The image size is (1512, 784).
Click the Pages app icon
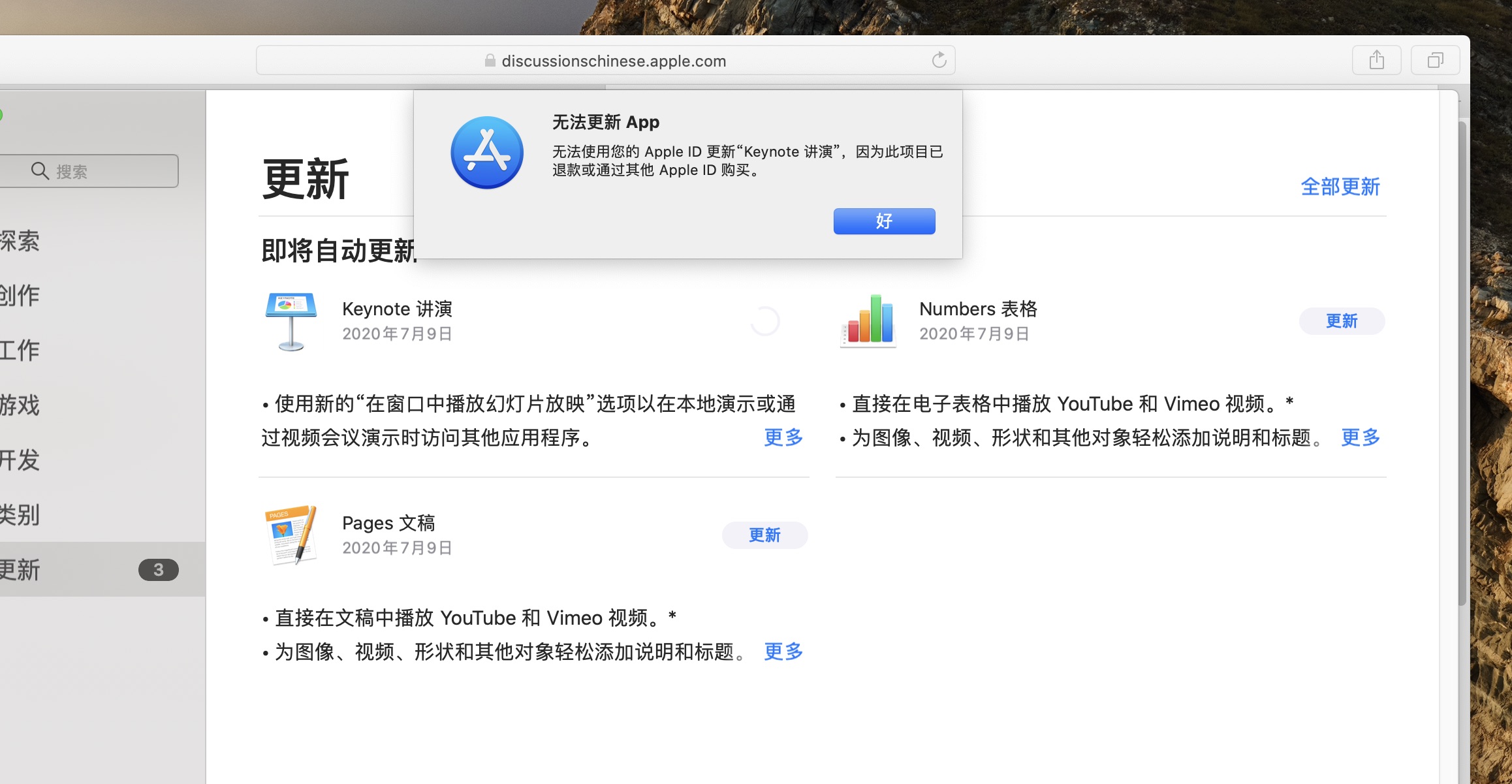291,535
